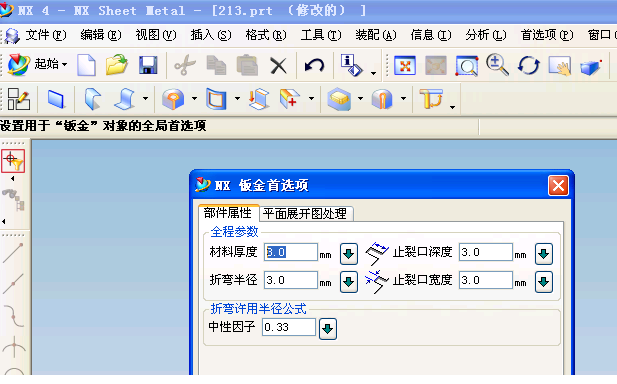The height and width of the screenshot is (384, 617).
Task: Open the 信息(I) menu
Action: [x=431, y=35]
